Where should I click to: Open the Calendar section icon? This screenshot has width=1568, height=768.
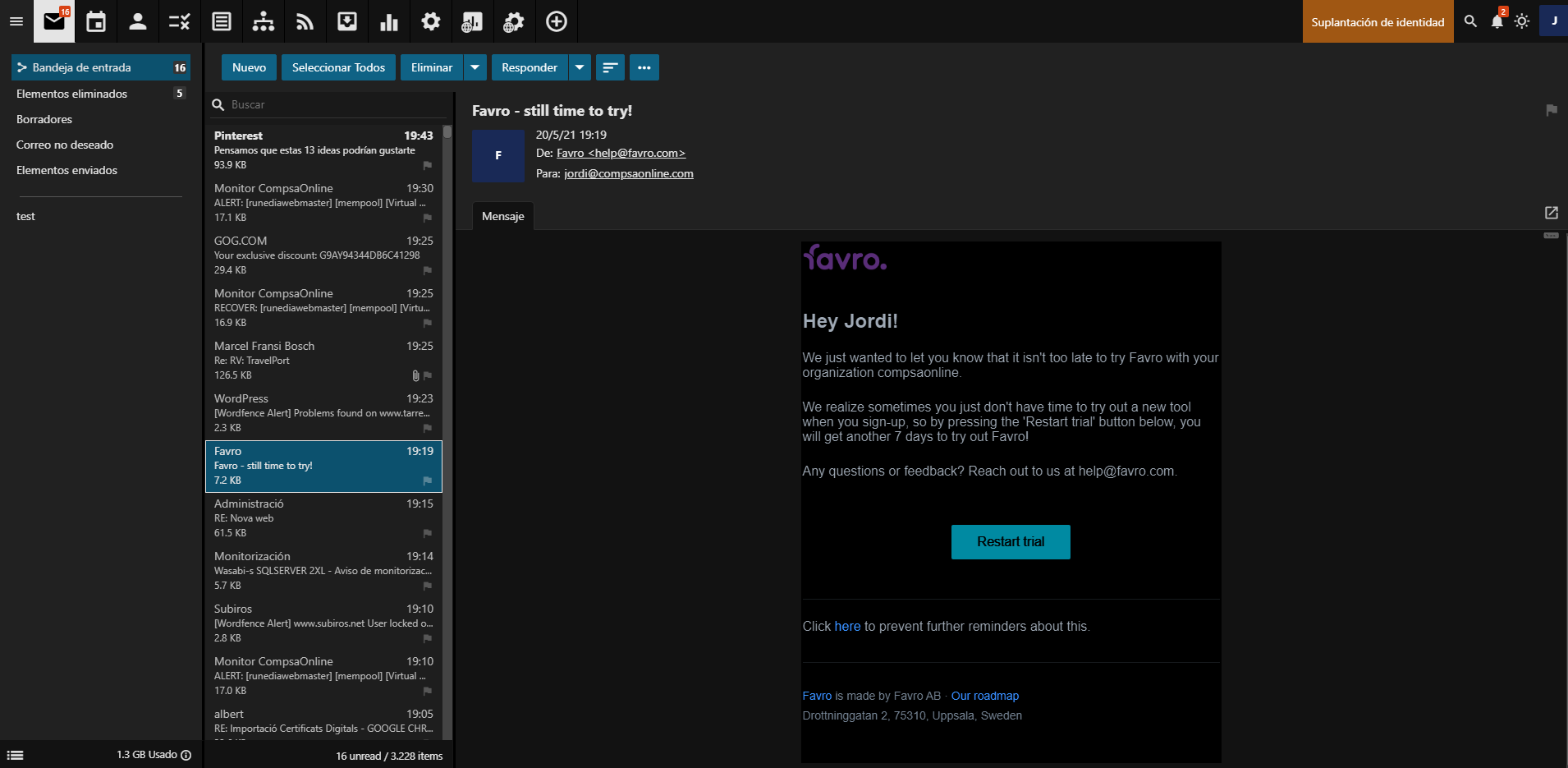(96, 21)
